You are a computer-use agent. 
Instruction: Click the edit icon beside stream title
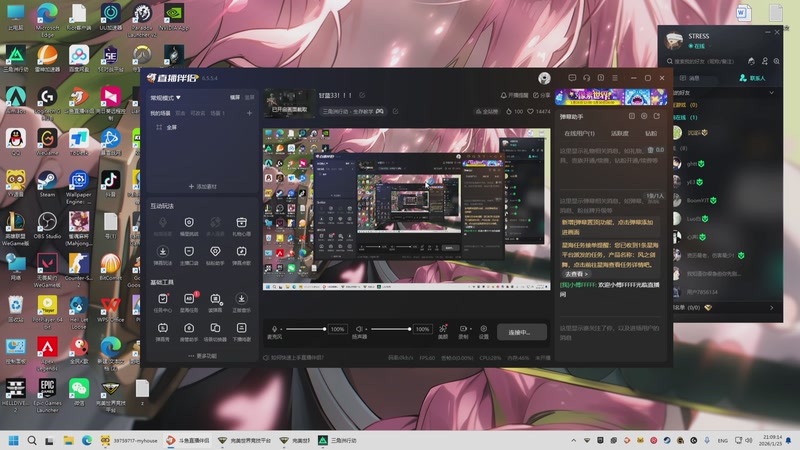tap(362, 95)
